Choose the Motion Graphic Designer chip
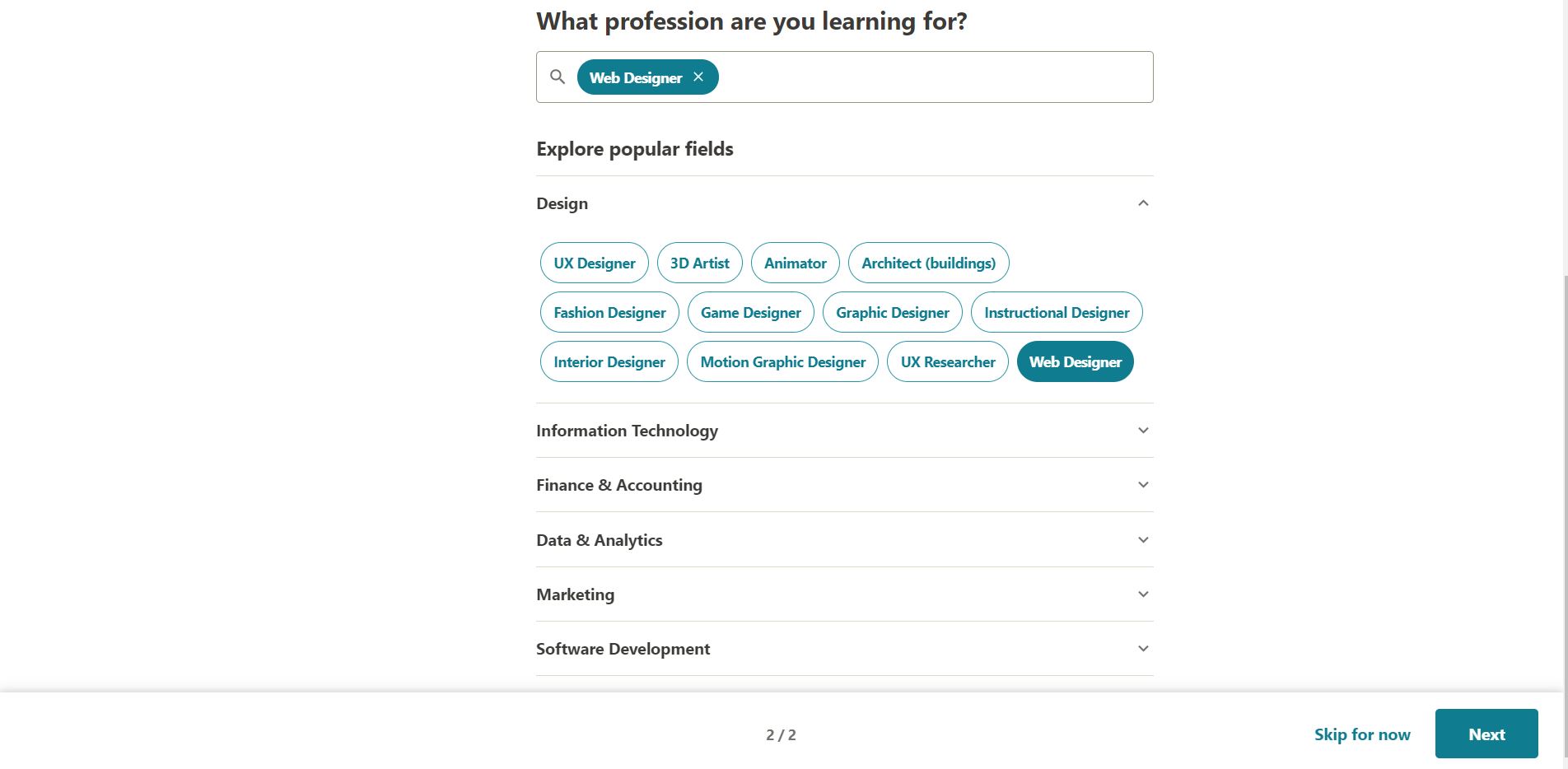1568x769 pixels. click(x=783, y=361)
